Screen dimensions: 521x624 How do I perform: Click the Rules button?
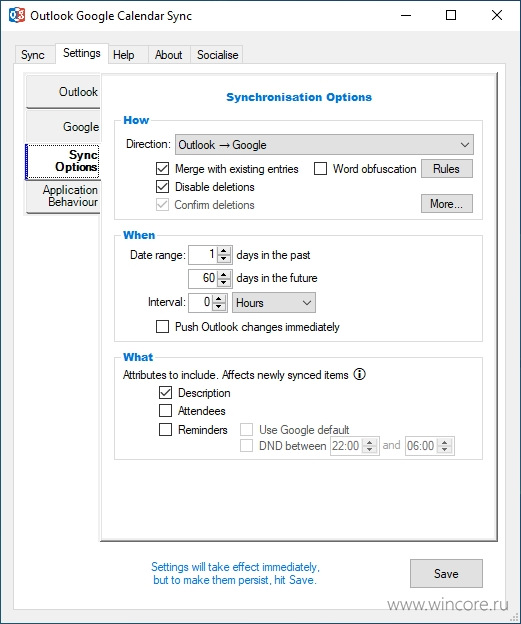447,169
